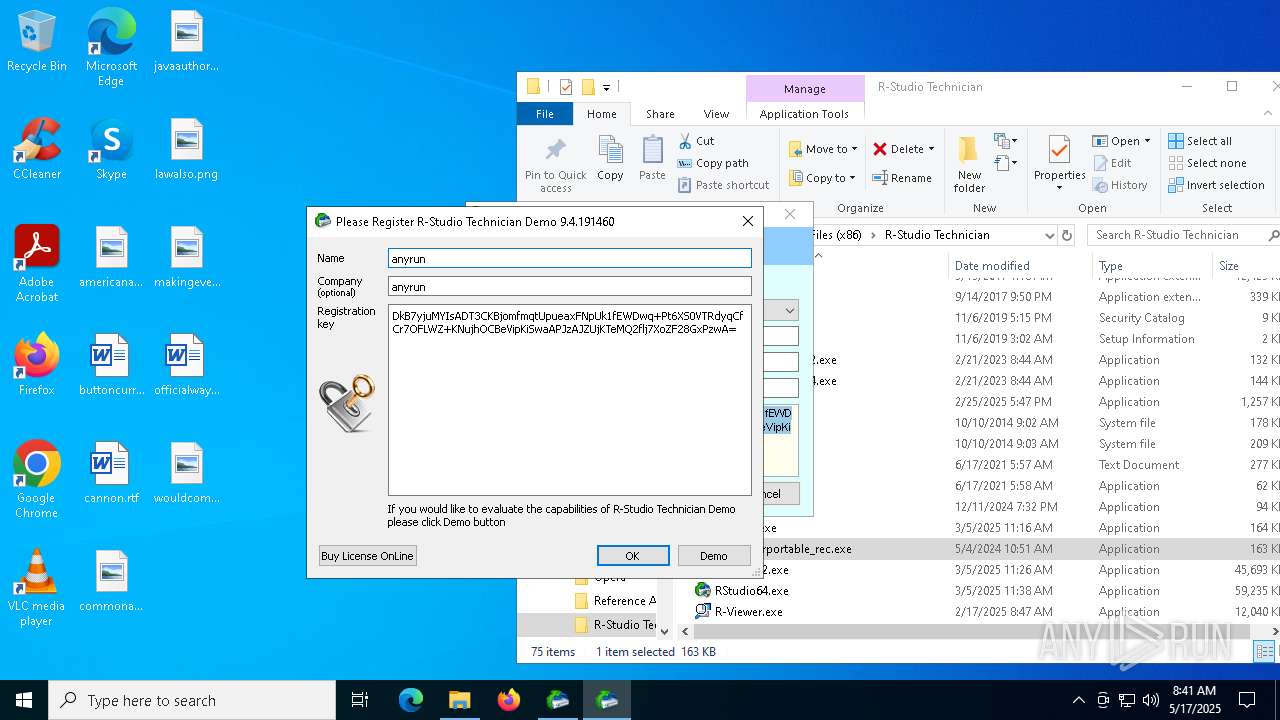The image size is (1280, 720).
Task: Select lawalso.png file on desktop
Action: pos(187,150)
